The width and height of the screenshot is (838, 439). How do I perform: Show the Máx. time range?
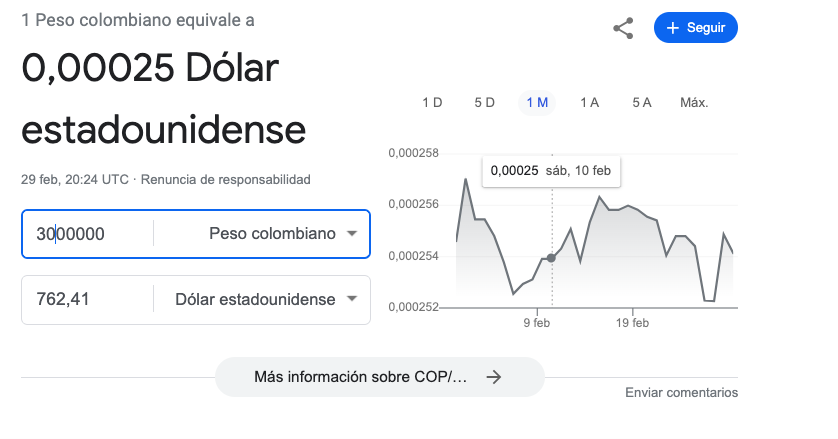click(694, 103)
